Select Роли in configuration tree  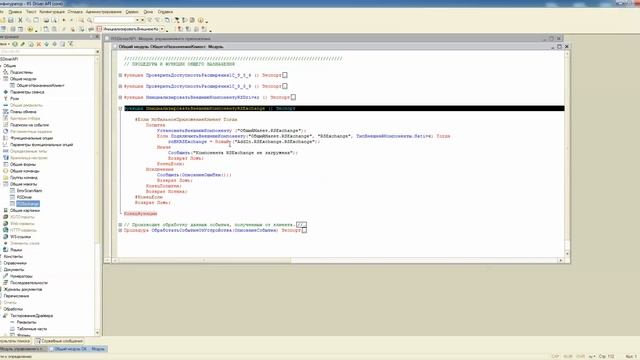(14, 98)
